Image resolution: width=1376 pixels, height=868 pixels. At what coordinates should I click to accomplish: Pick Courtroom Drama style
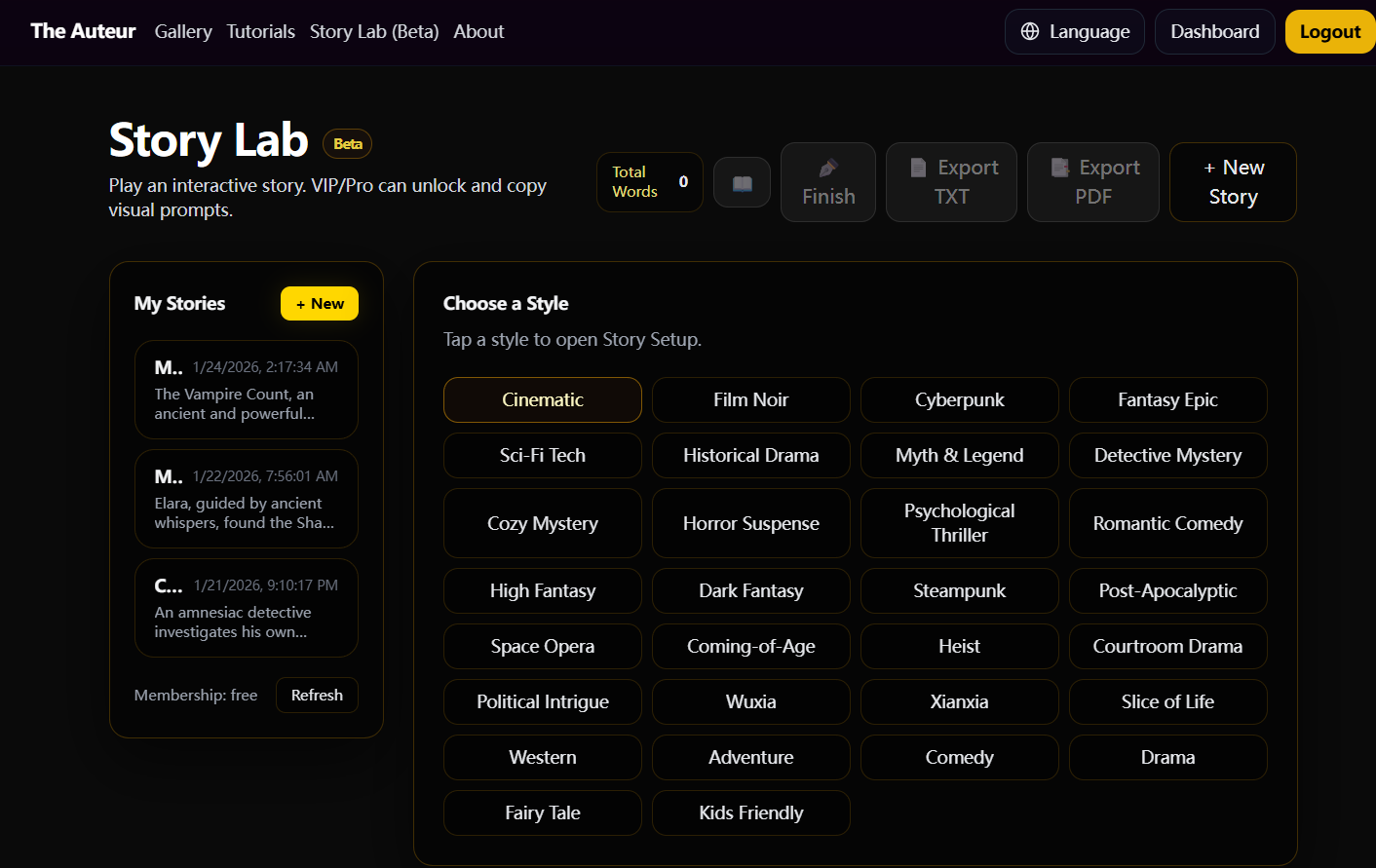[x=1168, y=646]
